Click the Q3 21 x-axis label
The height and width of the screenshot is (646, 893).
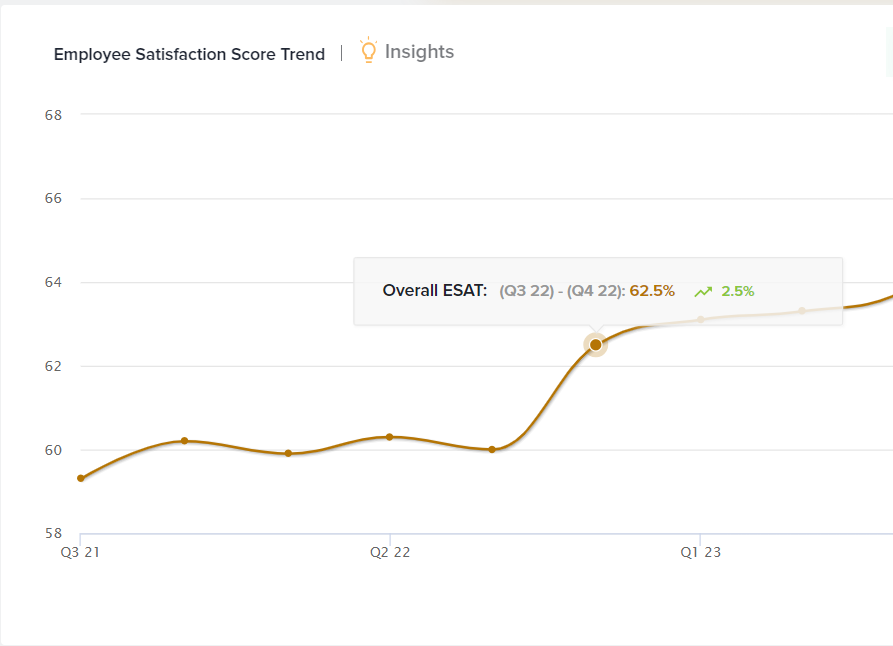81,552
